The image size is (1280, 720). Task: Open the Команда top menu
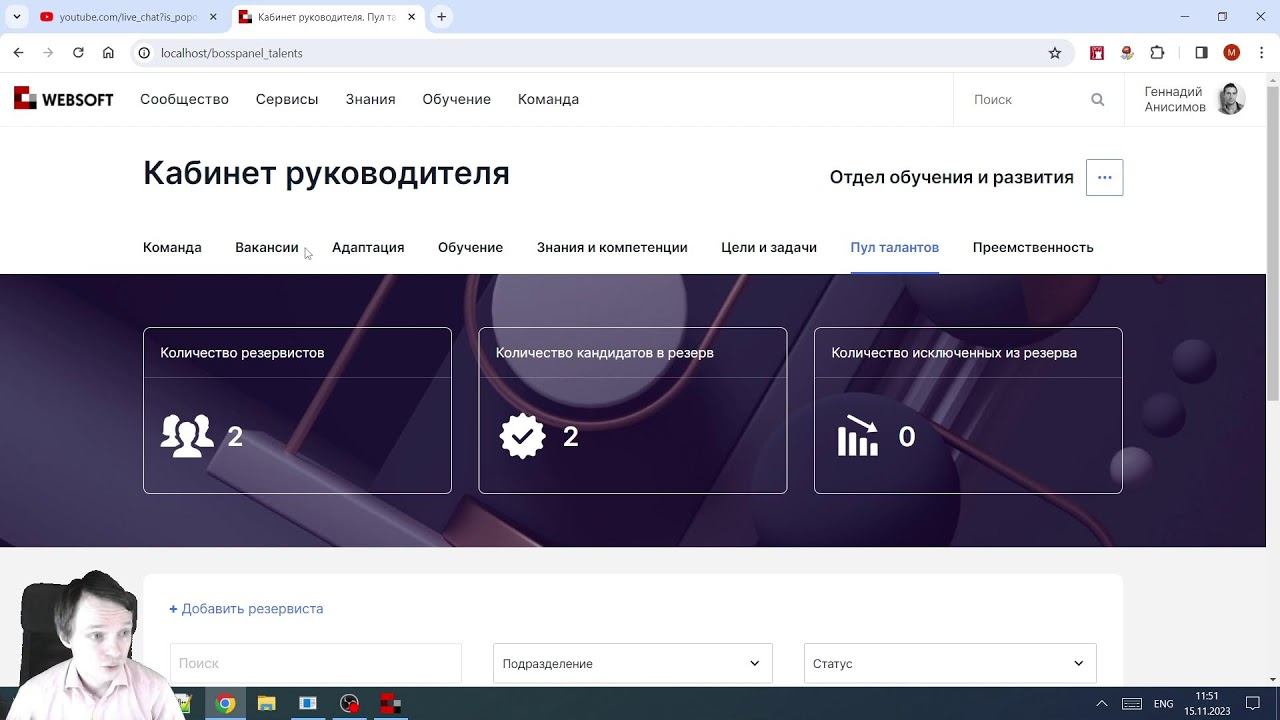pyautogui.click(x=548, y=99)
